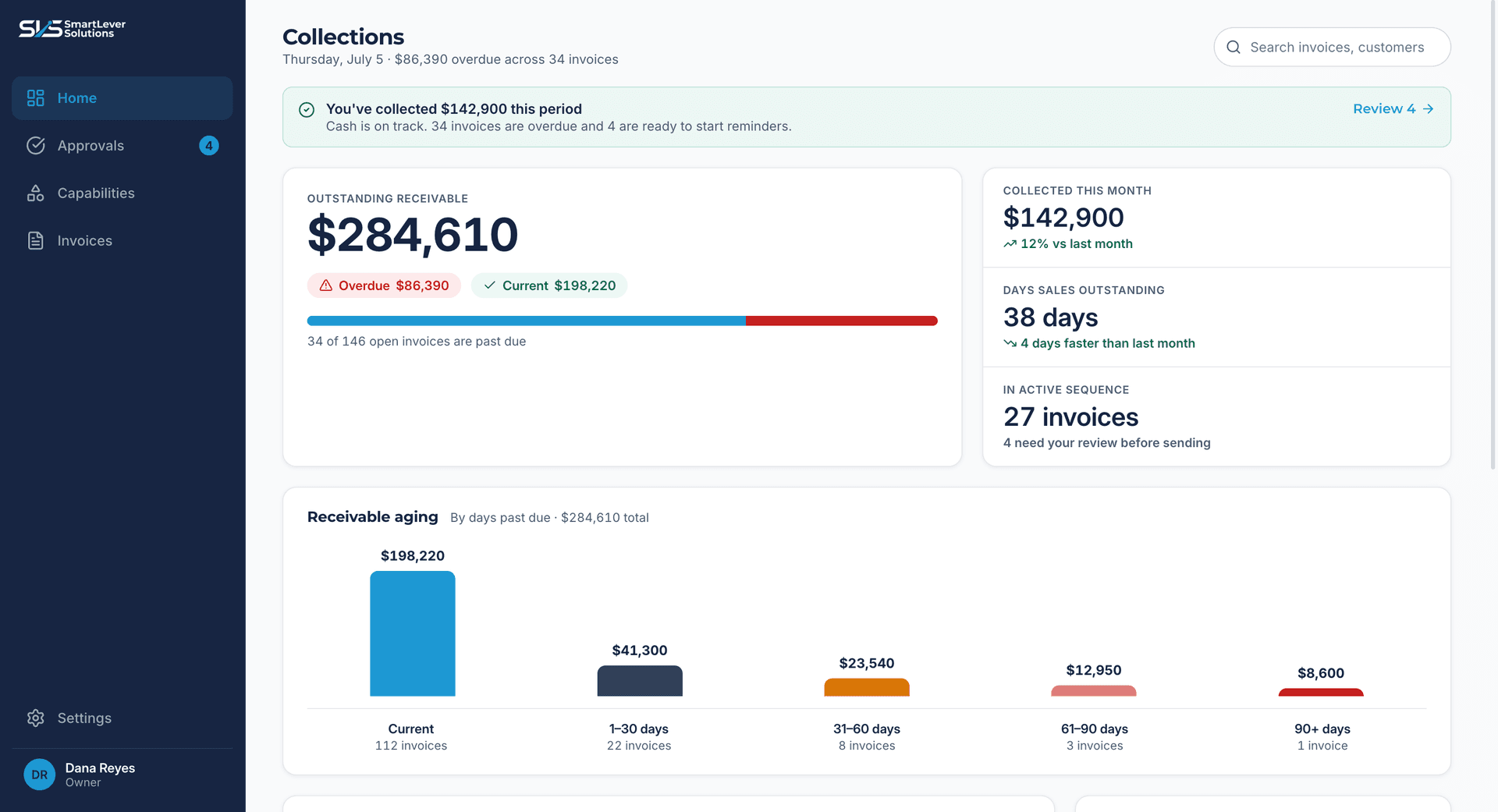The image size is (1498, 812).
Task: Open Settings in the sidebar
Action: coord(122,718)
